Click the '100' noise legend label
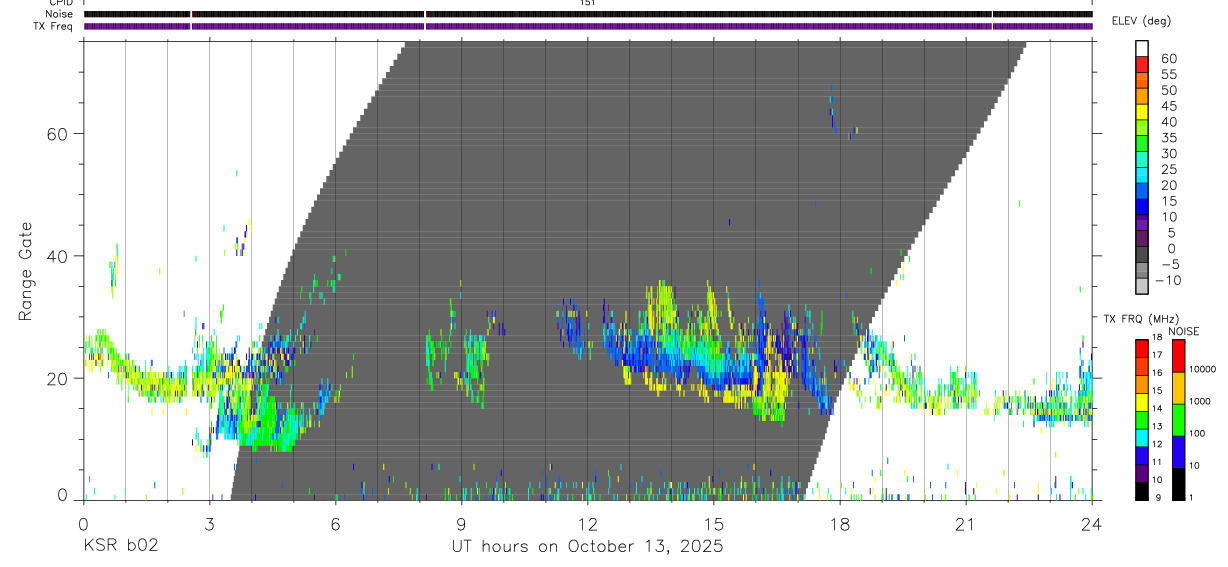 click(x=1197, y=433)
